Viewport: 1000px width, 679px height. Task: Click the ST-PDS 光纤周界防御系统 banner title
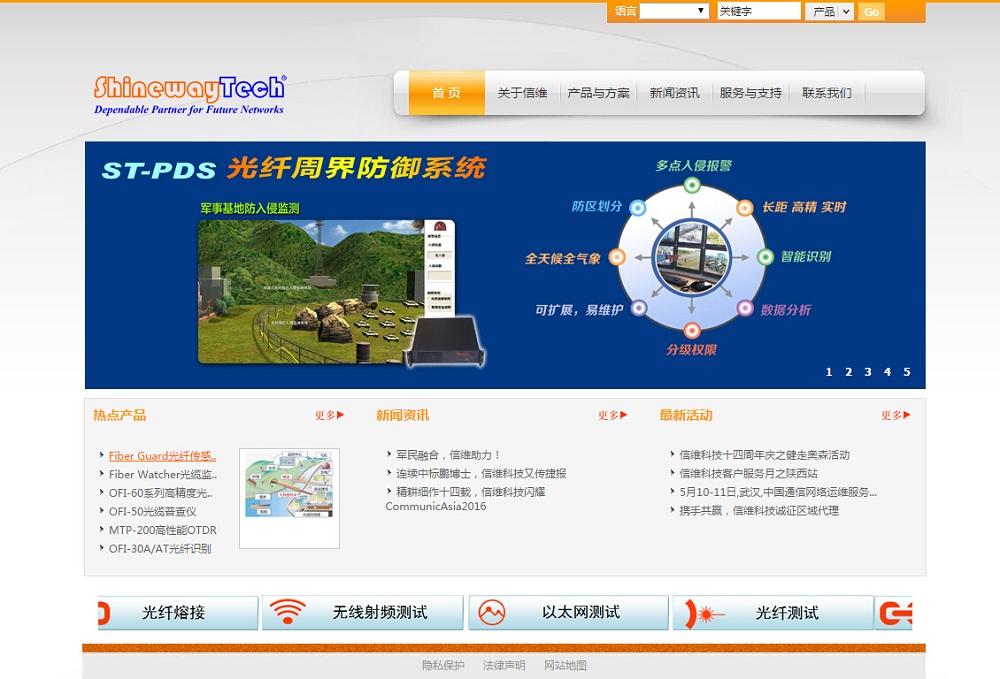click(294, 168)
